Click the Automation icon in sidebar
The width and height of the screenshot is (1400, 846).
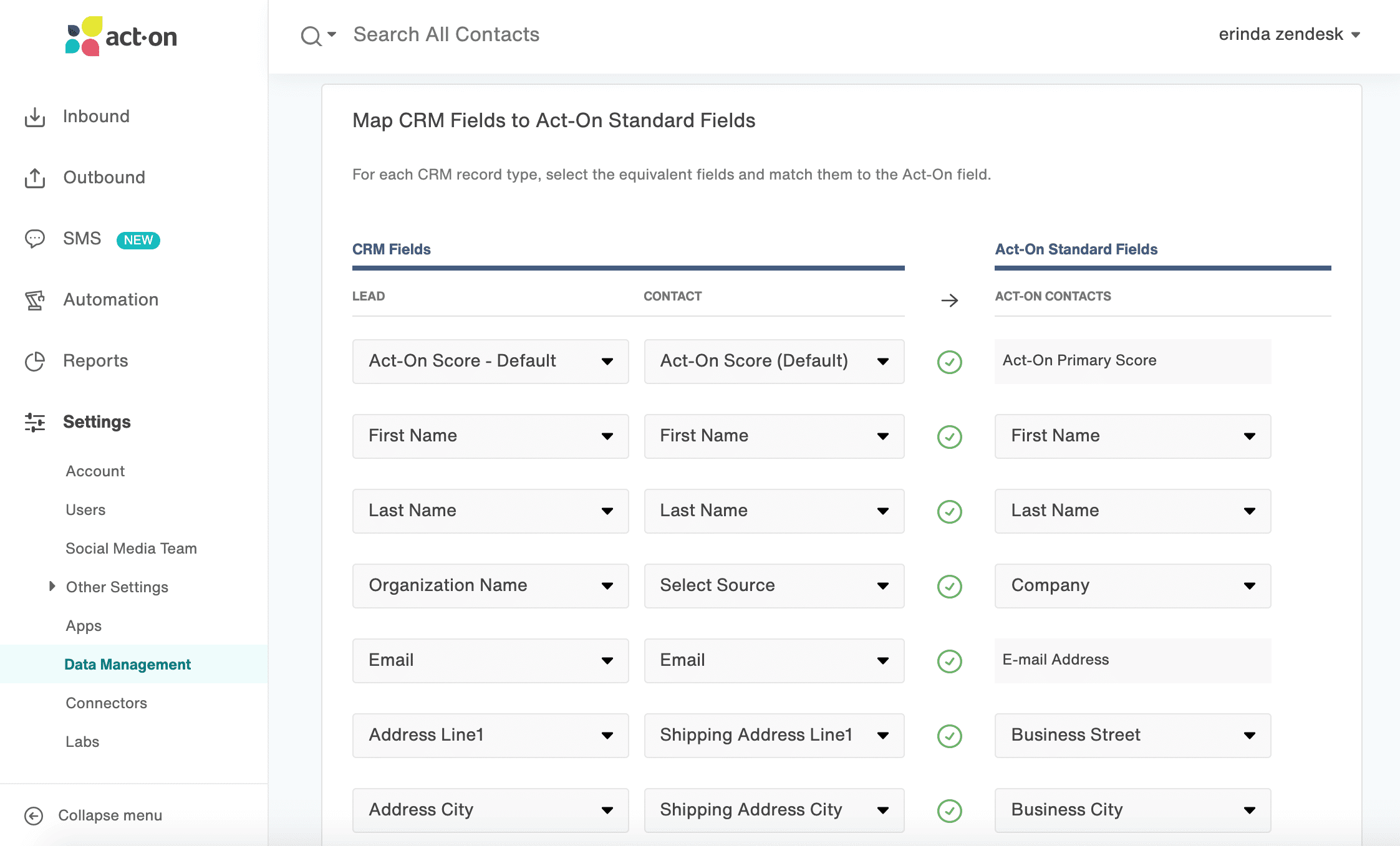[35, 300]
